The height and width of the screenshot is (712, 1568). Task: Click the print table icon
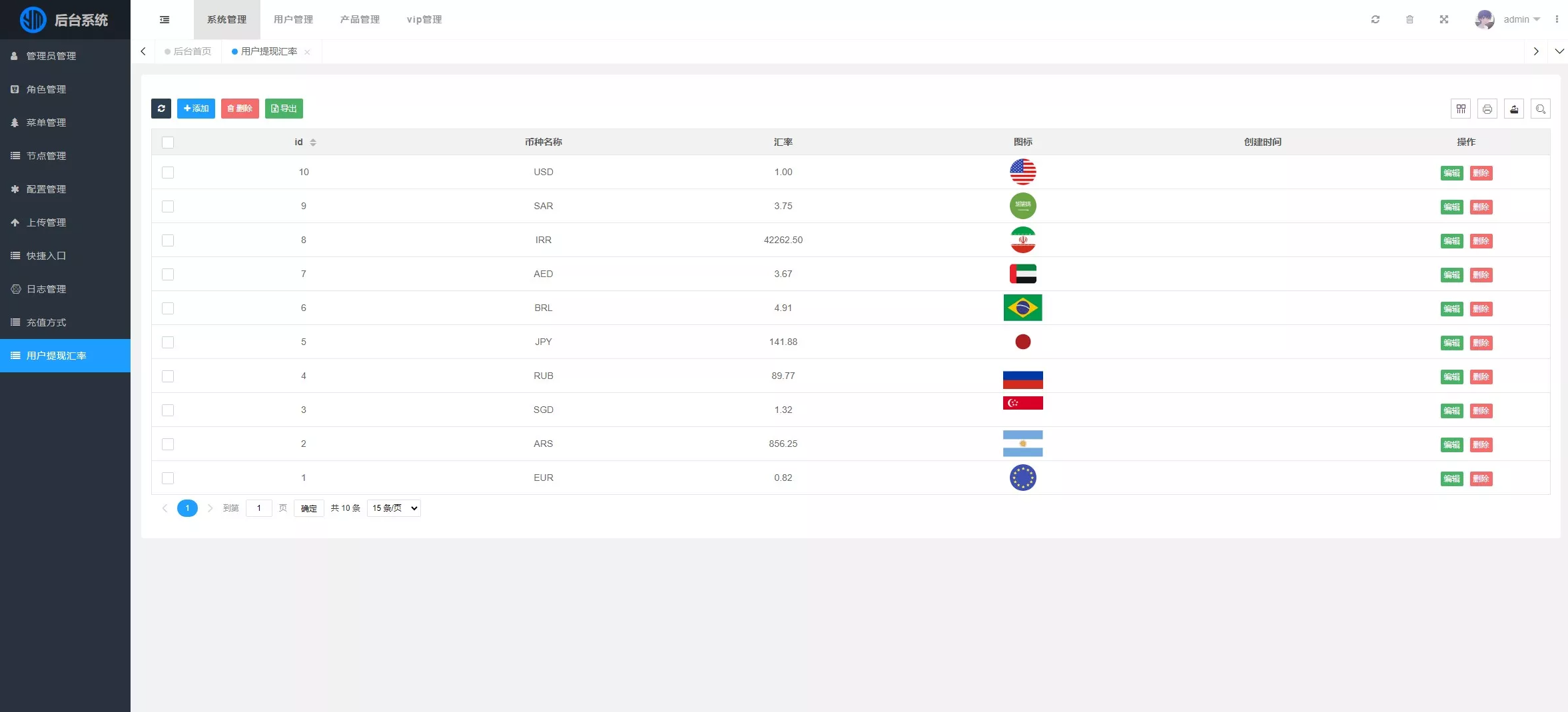click(1487, 109)
